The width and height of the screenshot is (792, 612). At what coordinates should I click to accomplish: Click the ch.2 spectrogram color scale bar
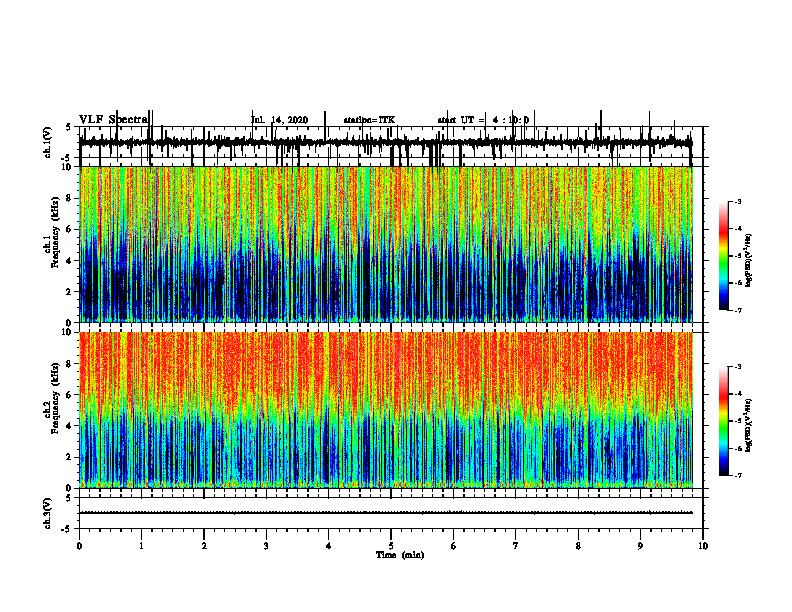coord(723,421)
